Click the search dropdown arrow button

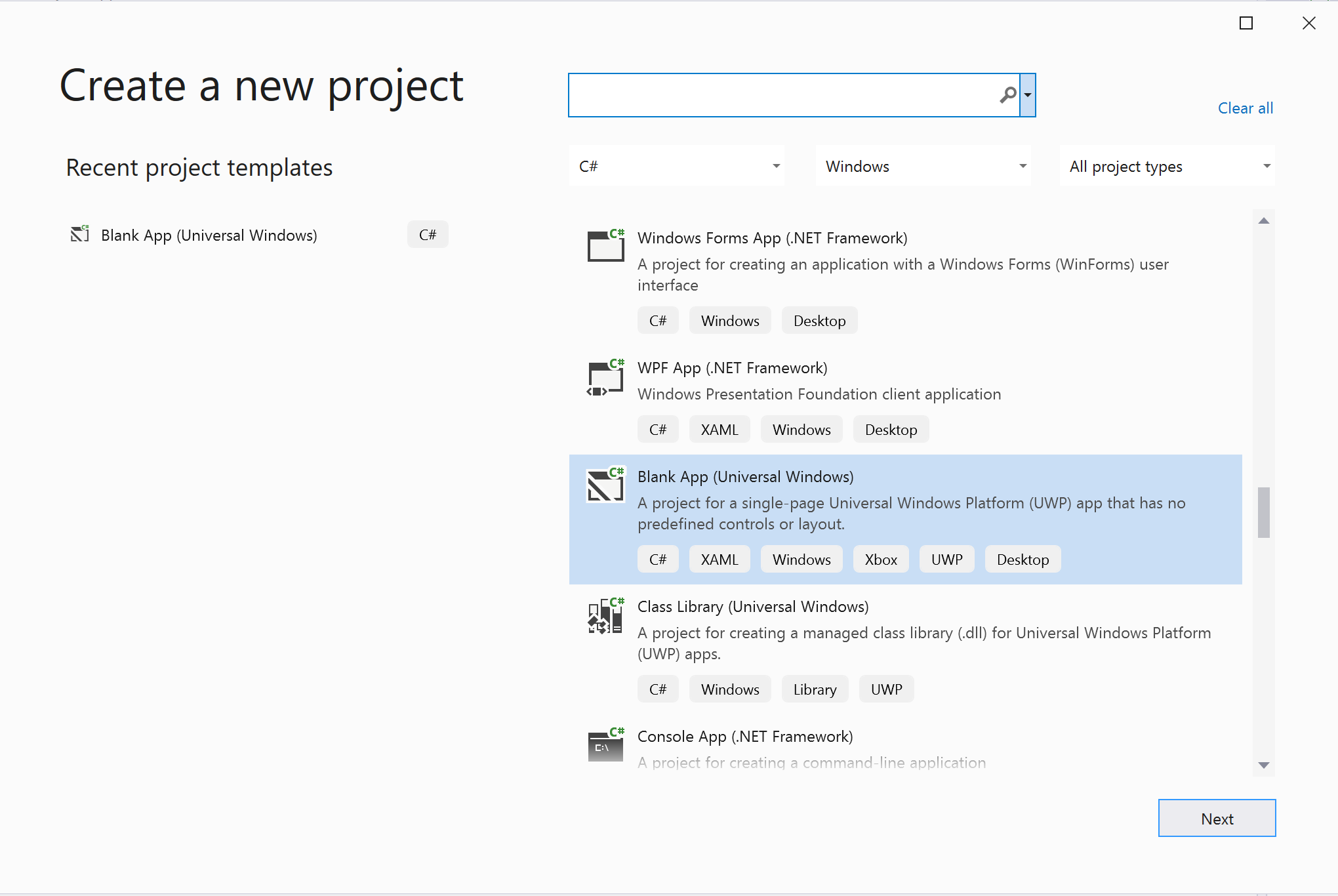1027,94
